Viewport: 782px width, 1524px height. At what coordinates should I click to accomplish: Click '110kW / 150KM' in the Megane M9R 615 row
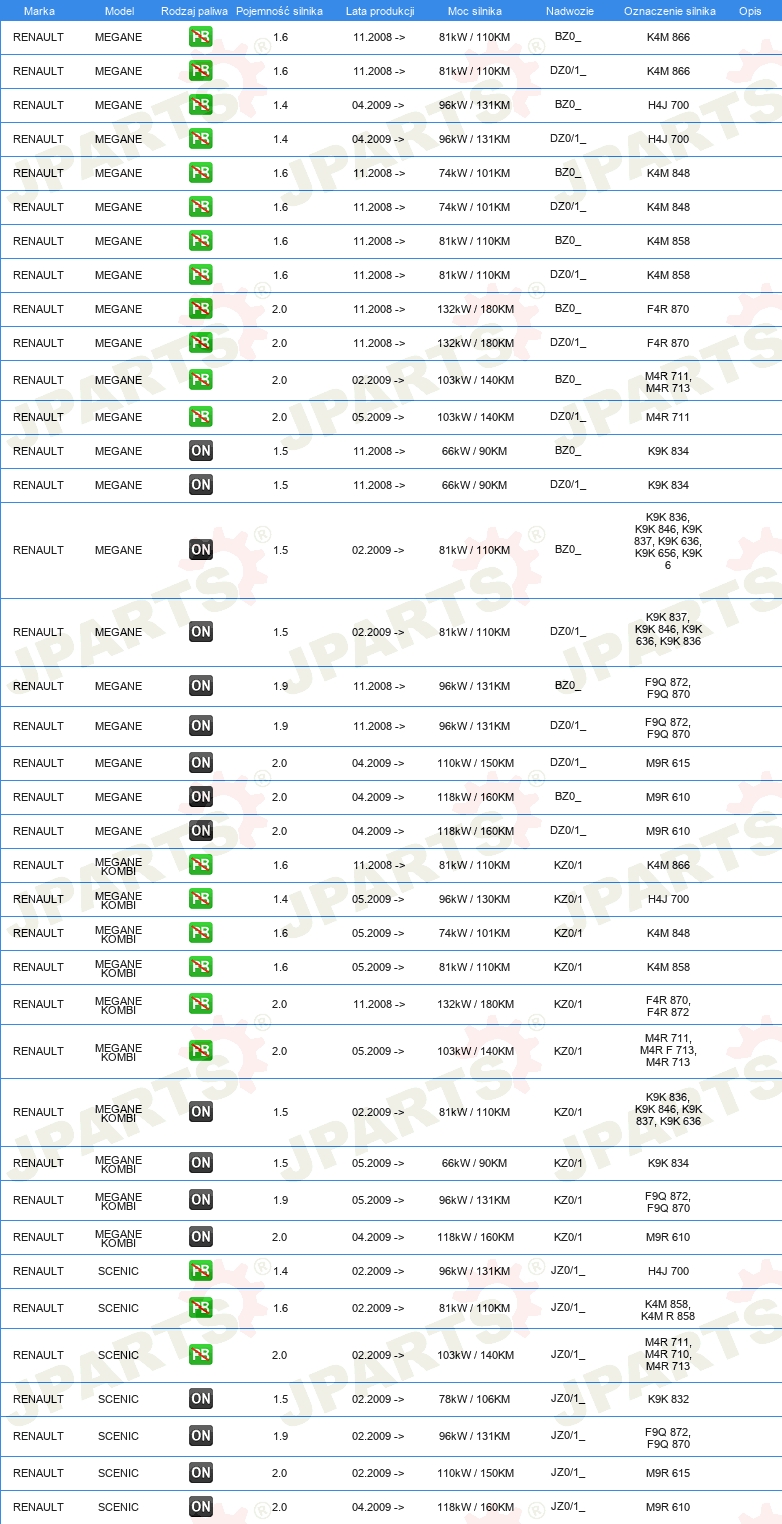475,763
